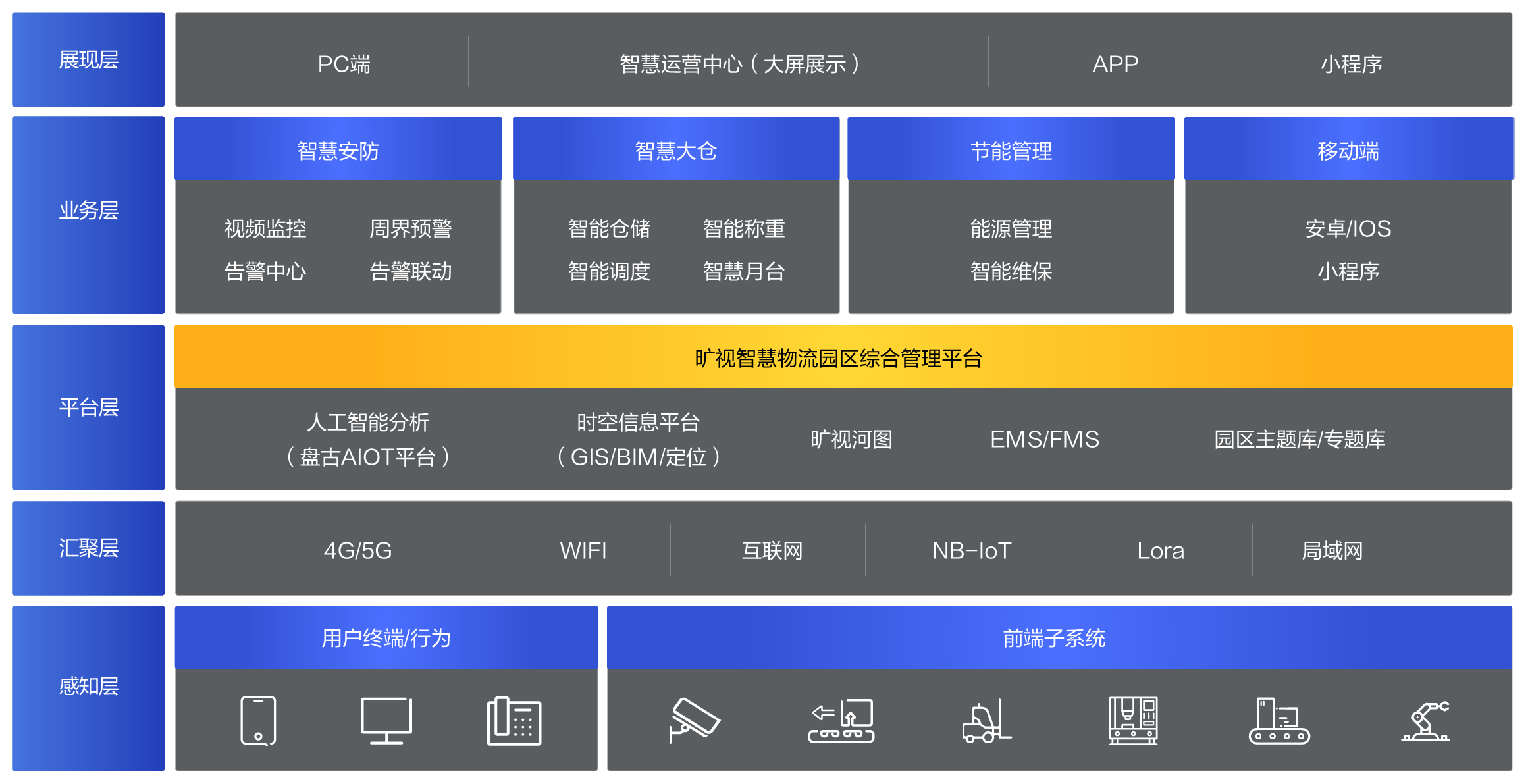The height and width of the screenshot is (784, 1530).
Task: Click the 汇聚层 layer label
Action: click(x=88, y=548)
